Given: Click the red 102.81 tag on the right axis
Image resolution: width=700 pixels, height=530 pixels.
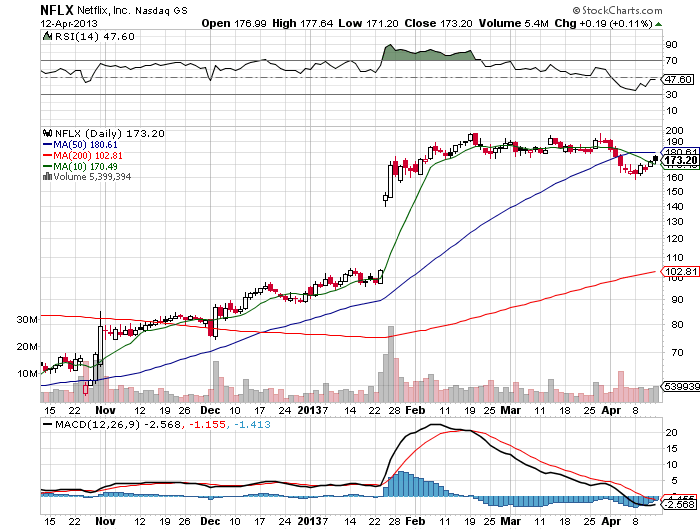Looking at the screenshot, I should pos(680,271).
